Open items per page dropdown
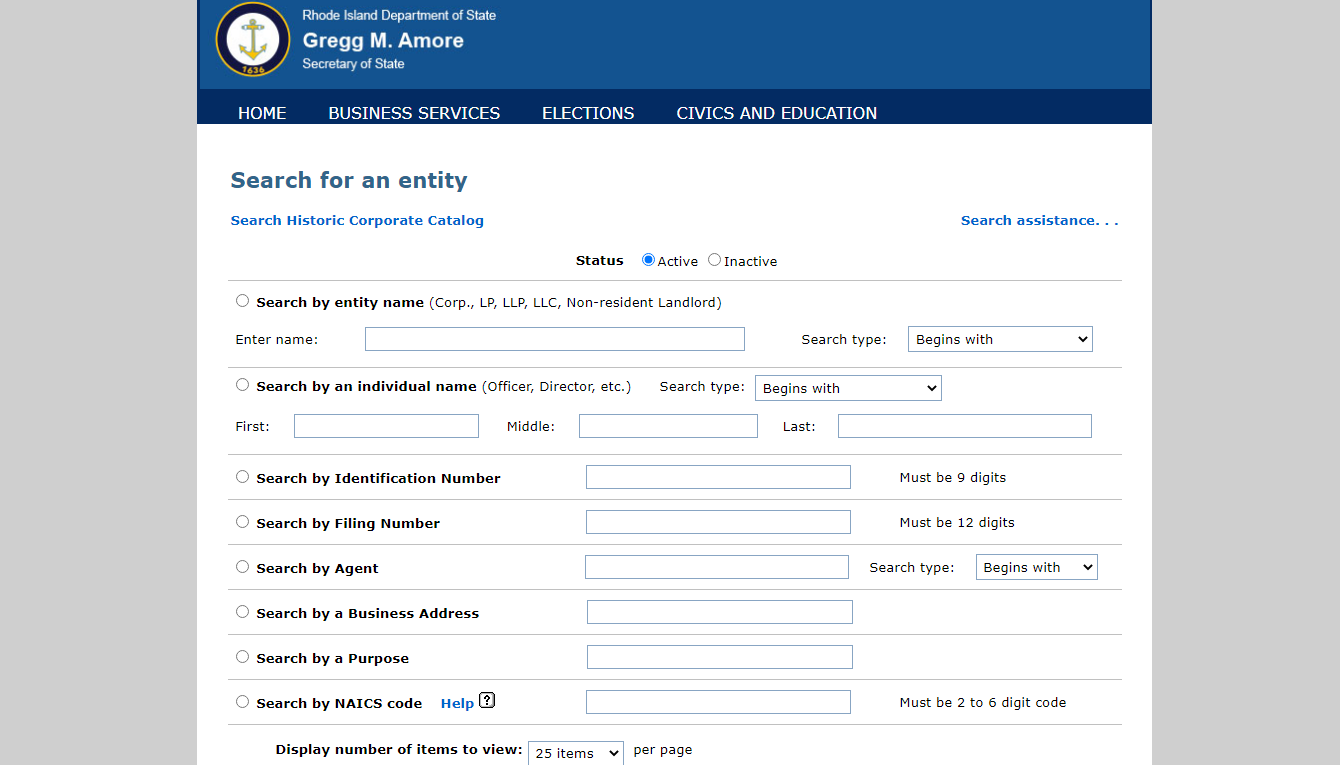The image size is (1340, 765). click(x=576, y=753)
